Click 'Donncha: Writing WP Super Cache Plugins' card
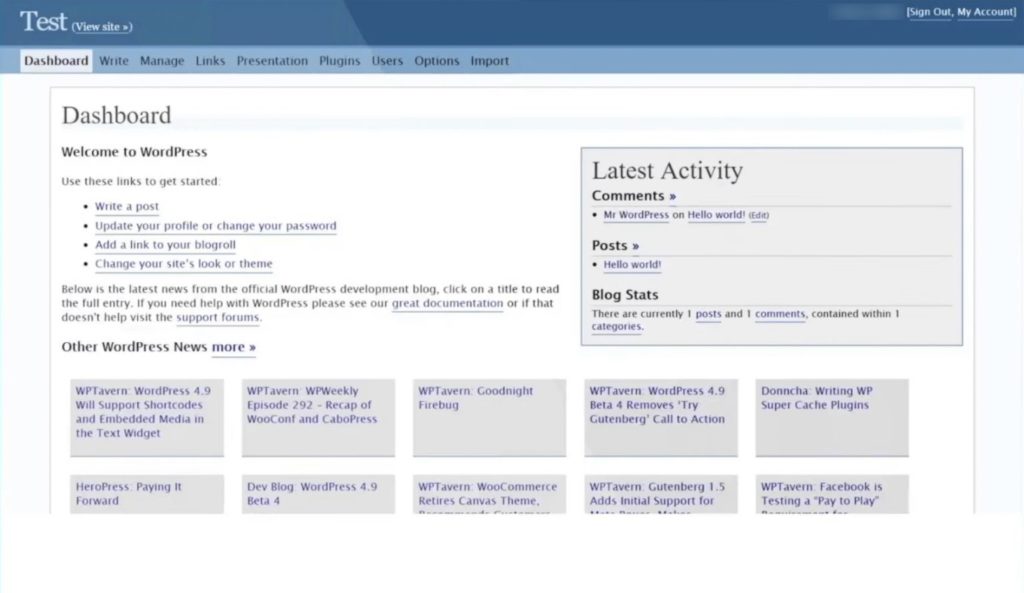This screenshot has height=593, width=1024. [832, 417]
